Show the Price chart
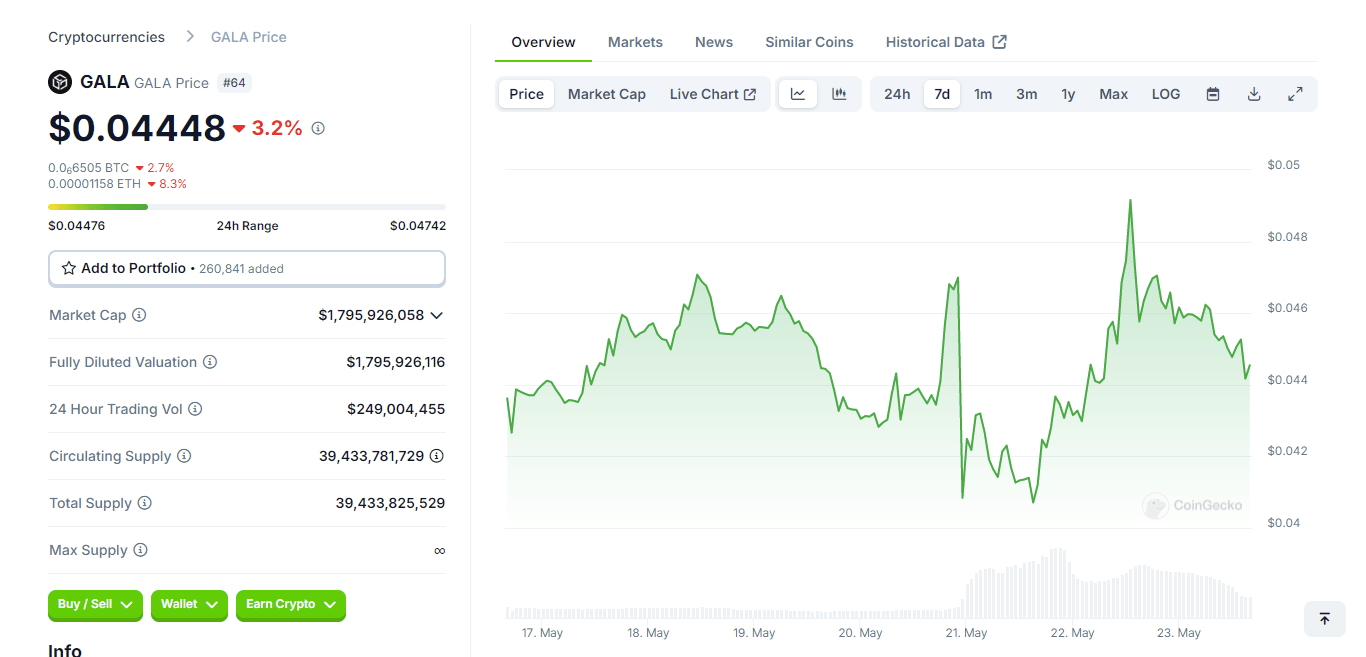This screenshot has height=657, width=1366. pyautogui.click(x=527, y=94)
